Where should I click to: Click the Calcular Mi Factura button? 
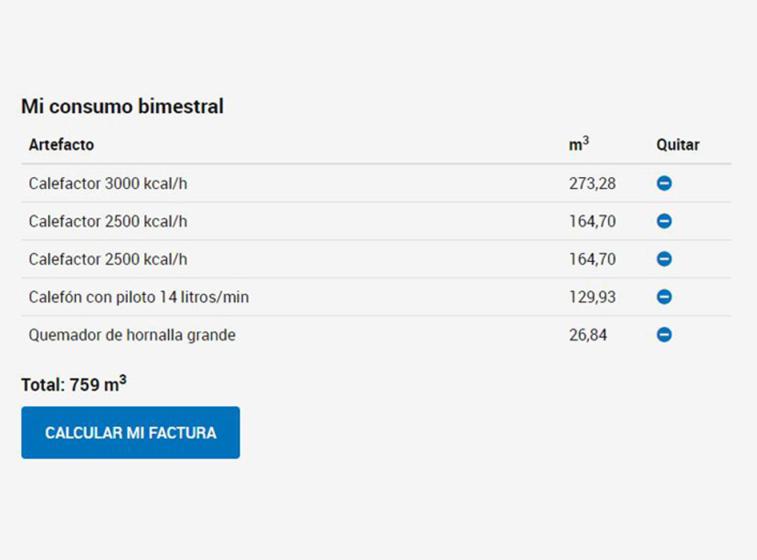coord(130,433)
